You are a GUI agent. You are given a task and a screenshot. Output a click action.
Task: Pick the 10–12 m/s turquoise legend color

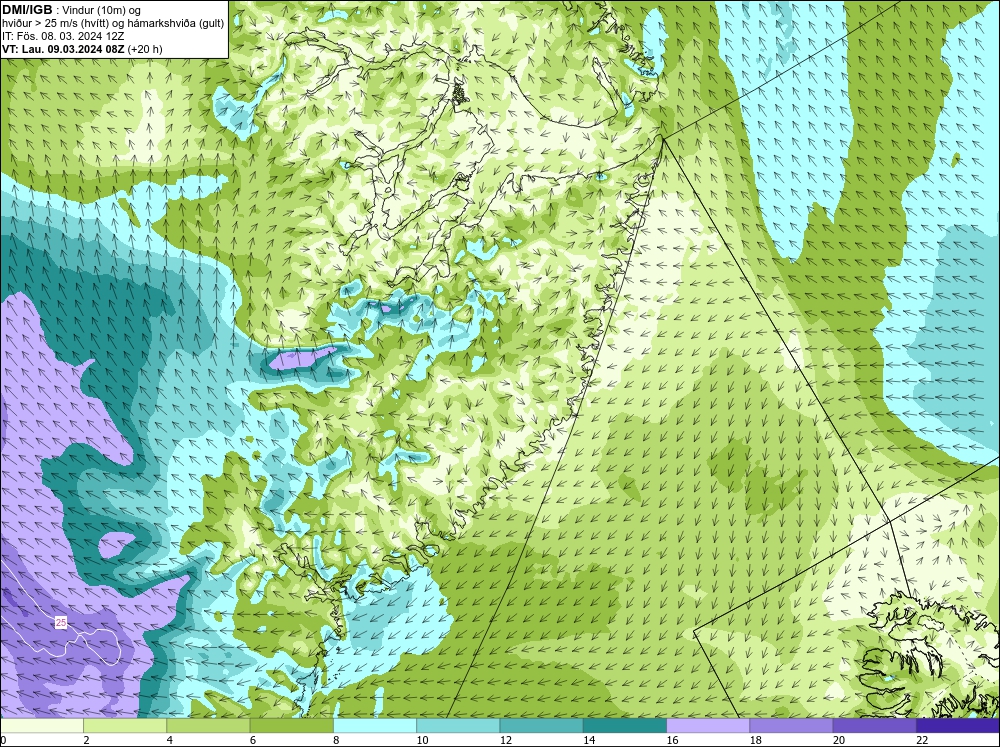458,725
